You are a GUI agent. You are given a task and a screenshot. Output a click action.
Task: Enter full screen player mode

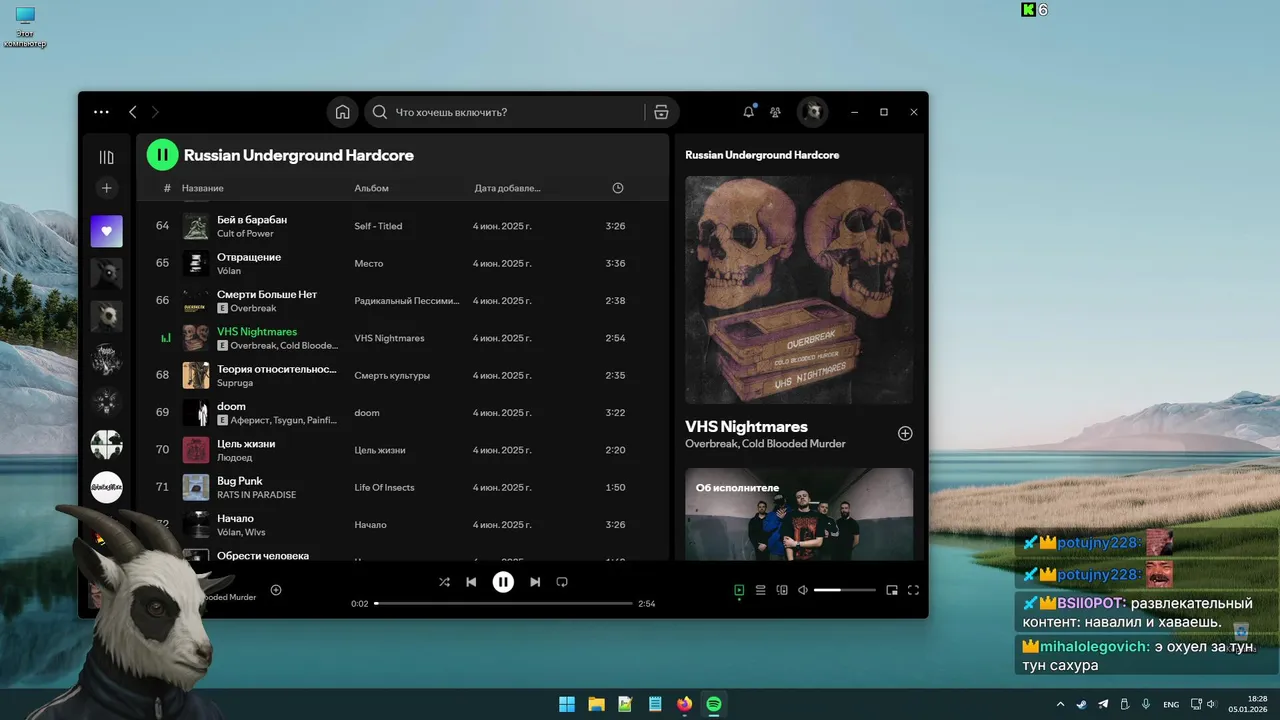tap(913, 590)
